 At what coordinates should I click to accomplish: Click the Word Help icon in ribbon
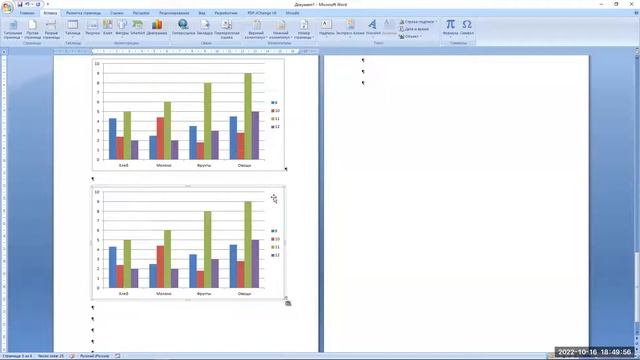(636, 13)
